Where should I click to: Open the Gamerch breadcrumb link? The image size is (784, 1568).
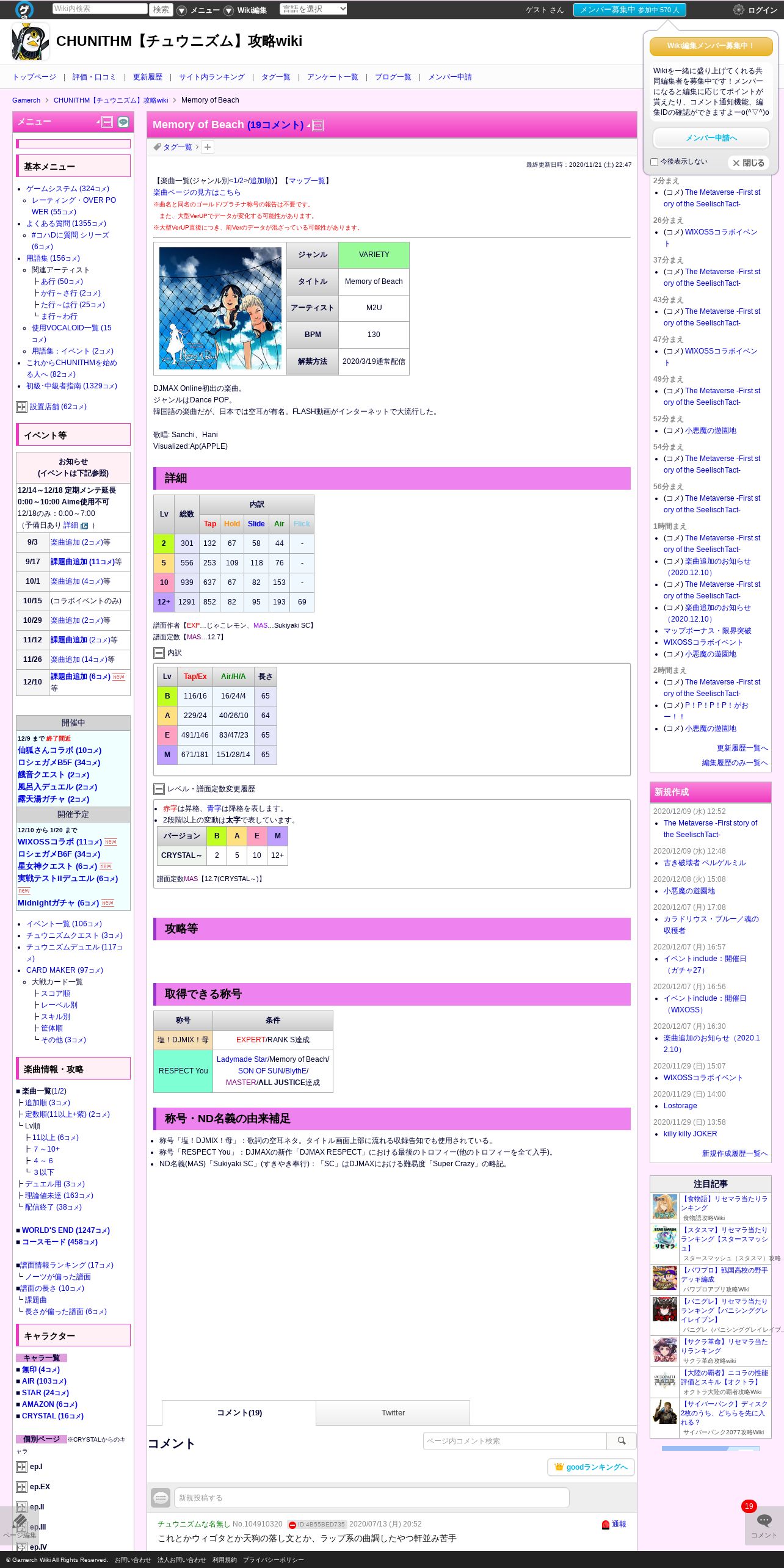coord(26,100)
